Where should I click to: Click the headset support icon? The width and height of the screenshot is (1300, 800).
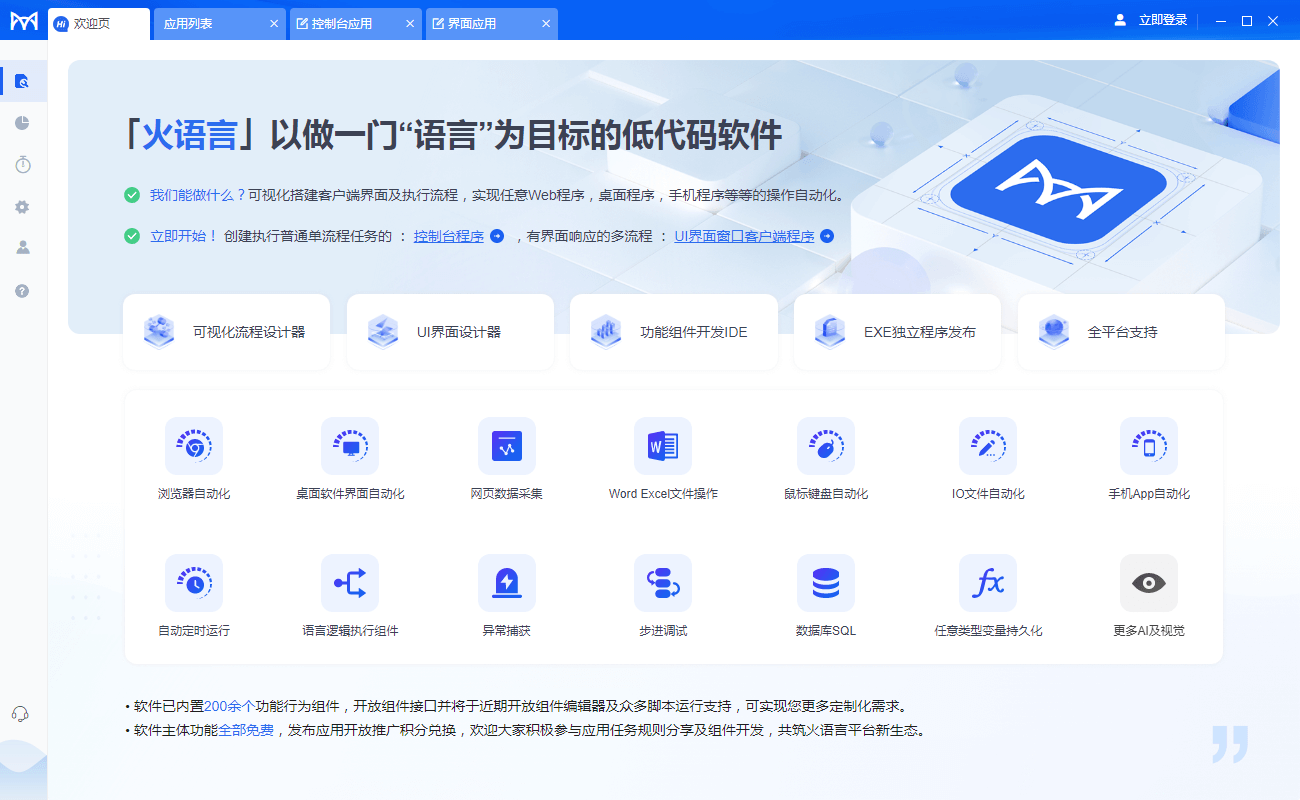(x=22, y=714)
